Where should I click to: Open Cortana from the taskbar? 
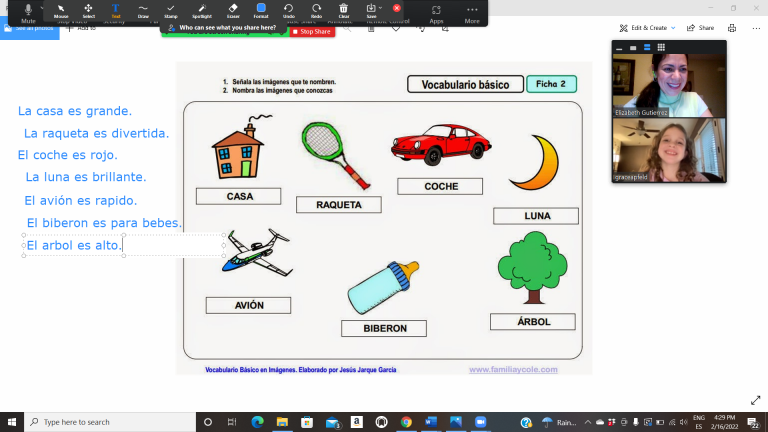click(208, 422)
